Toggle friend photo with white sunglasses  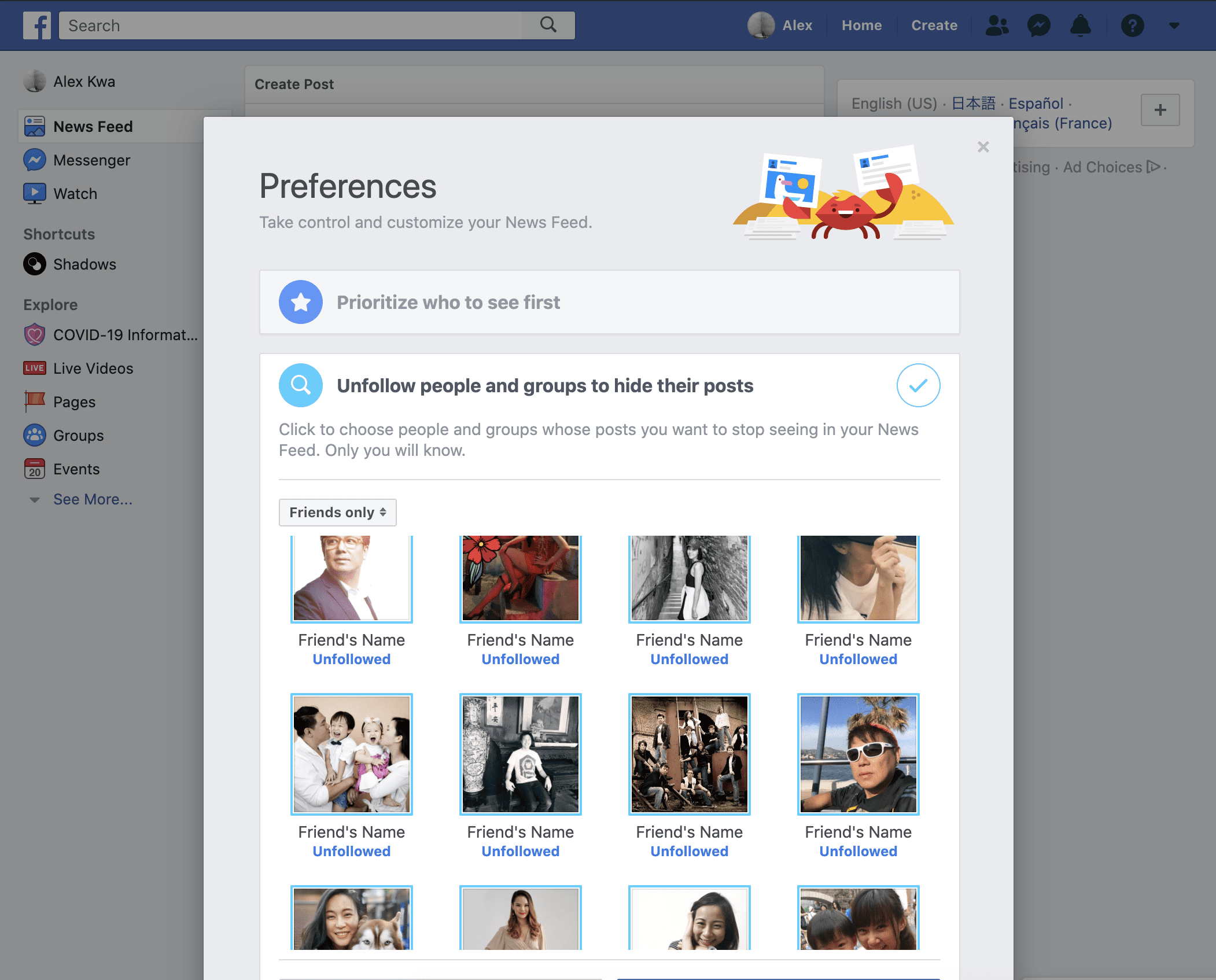click(x=858, y=754)
